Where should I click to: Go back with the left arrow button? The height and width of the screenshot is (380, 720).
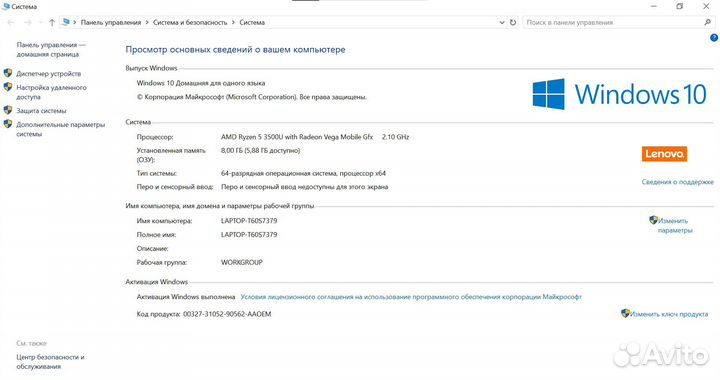11,22
